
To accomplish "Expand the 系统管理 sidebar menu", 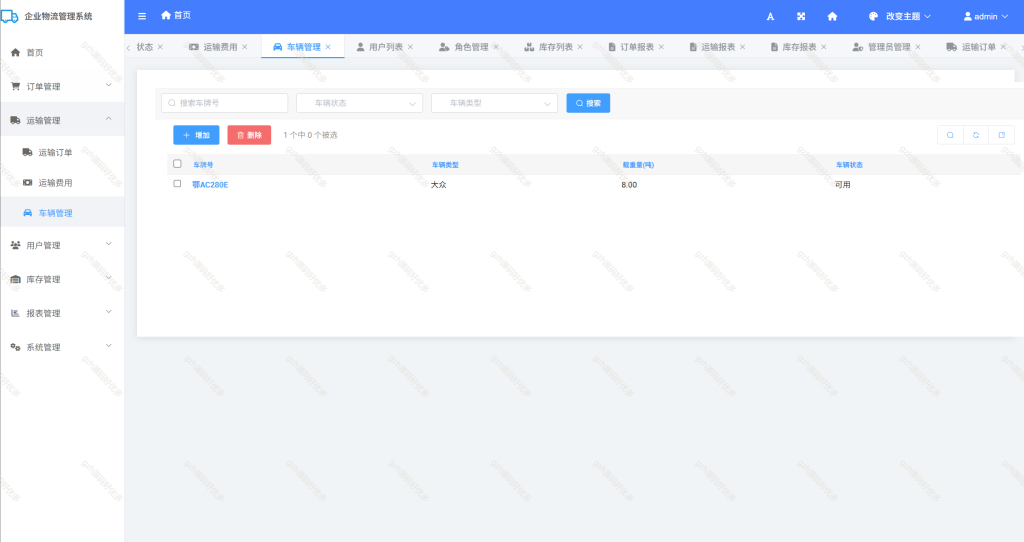I will click(x=62, y=347).
